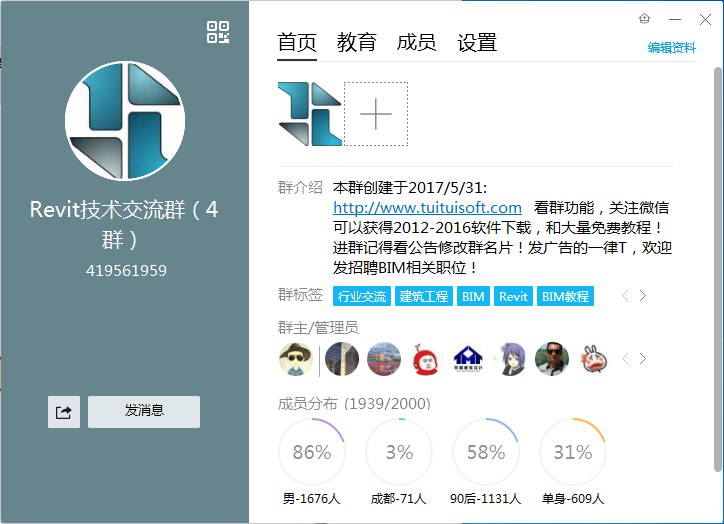Open the group home pin icon in the title bar
The image size is (724, 524).
(644, 19)
